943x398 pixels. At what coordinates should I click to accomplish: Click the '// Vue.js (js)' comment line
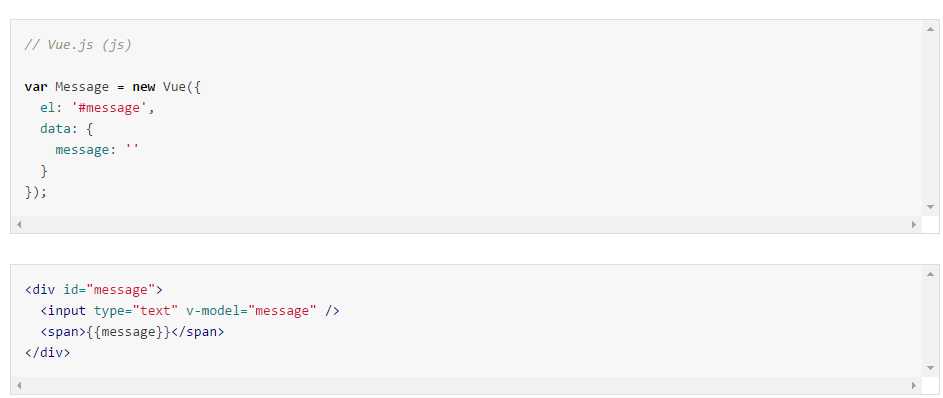(78, 45)
